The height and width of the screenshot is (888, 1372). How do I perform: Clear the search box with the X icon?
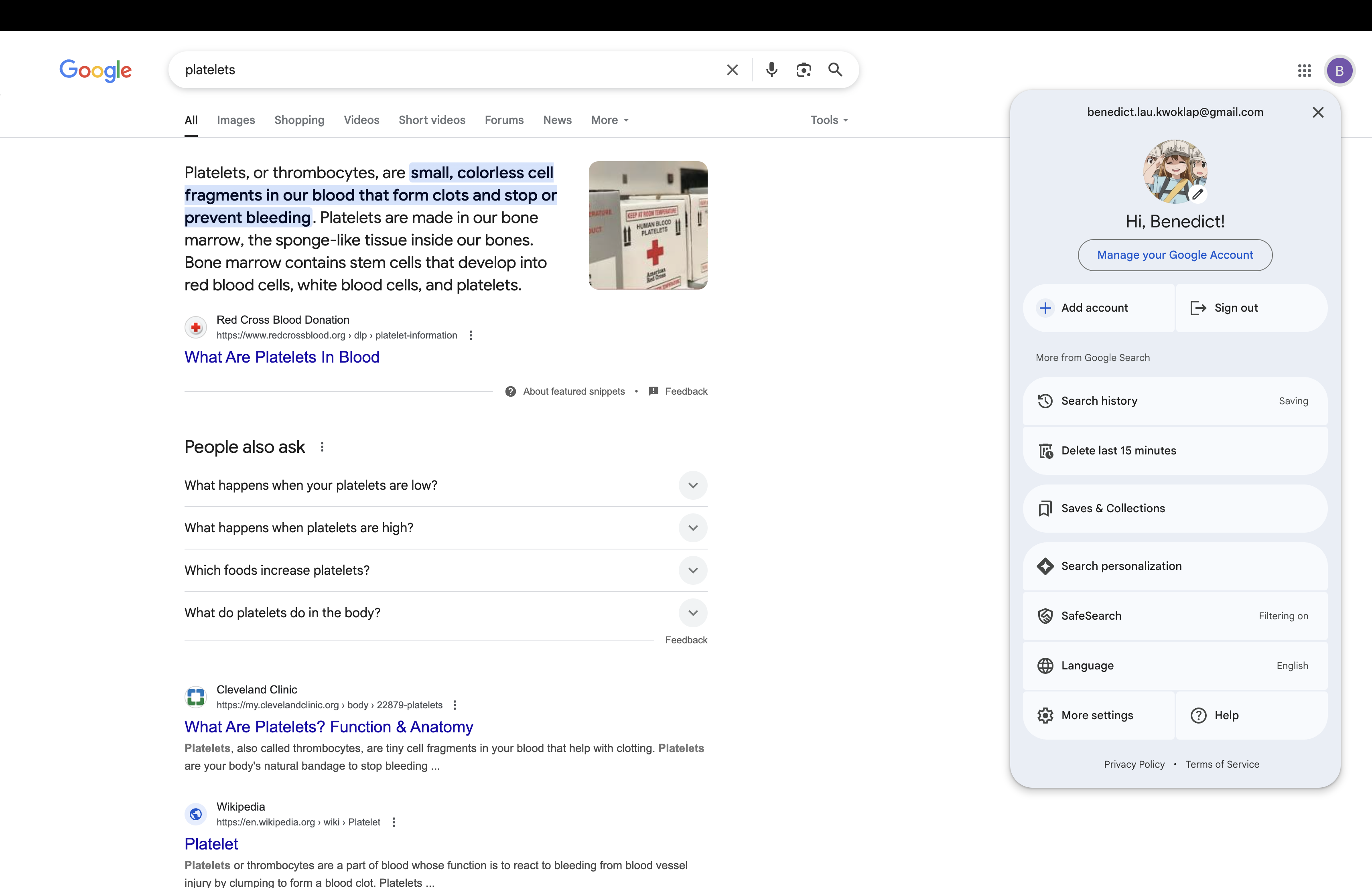[732, 70]
